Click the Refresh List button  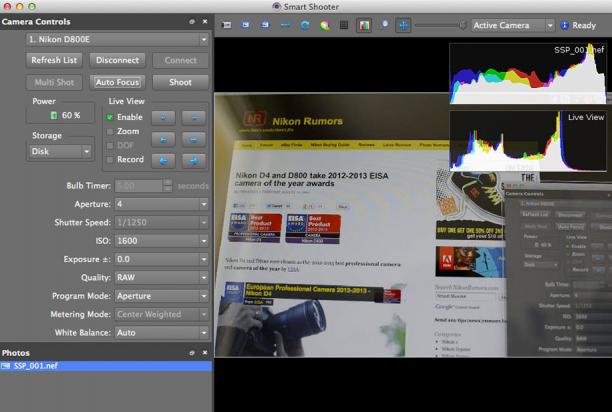[54, 60]
